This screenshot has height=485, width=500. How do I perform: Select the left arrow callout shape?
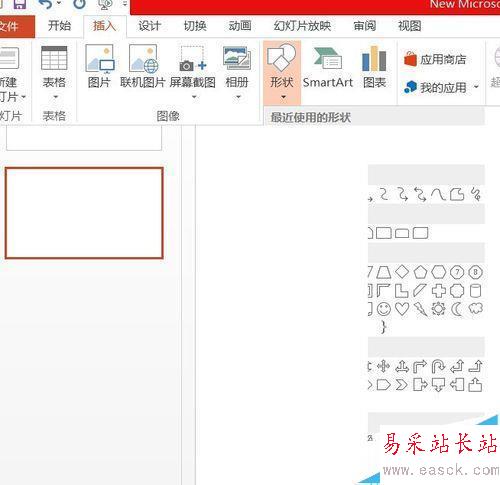coord(457,385)
